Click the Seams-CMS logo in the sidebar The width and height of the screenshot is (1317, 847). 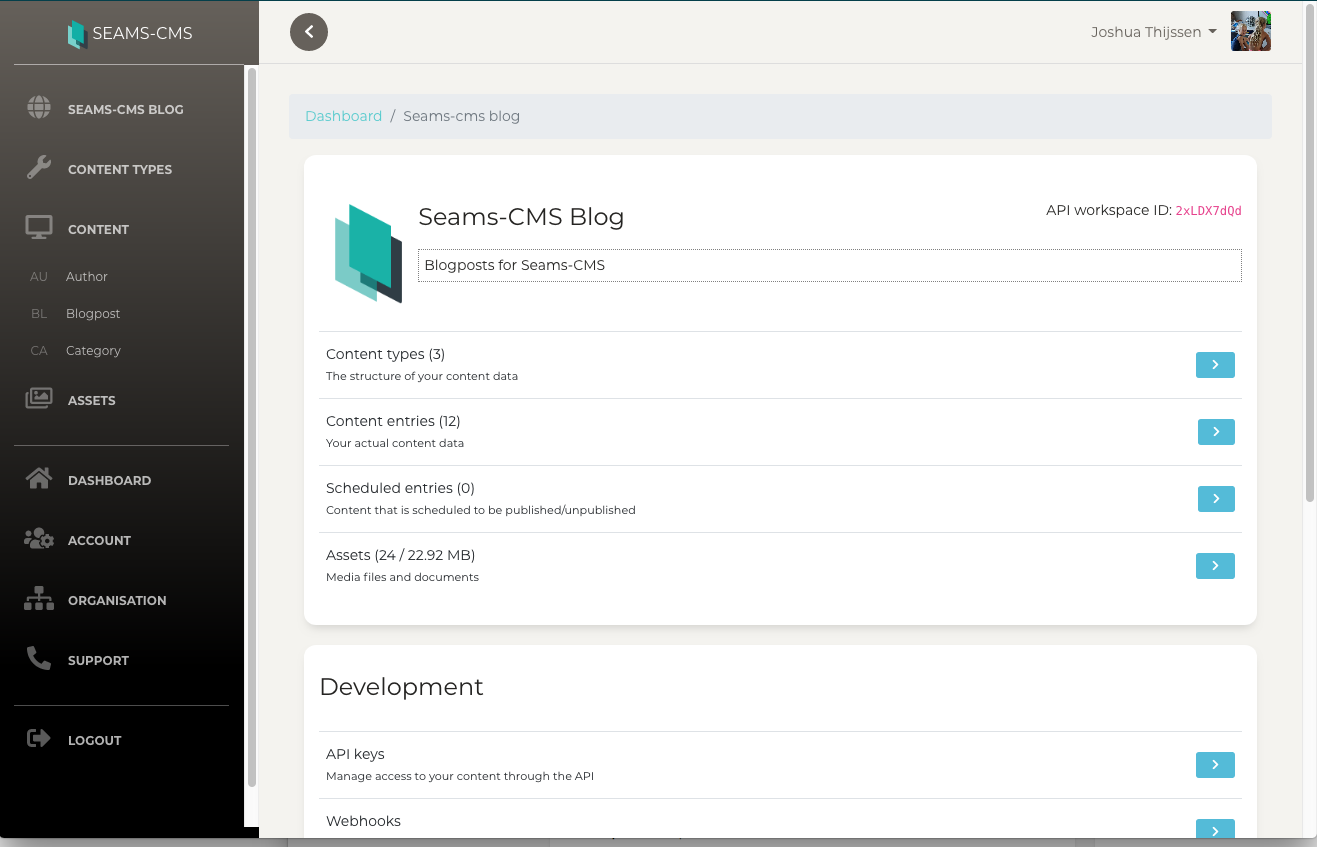pos(77,32)
